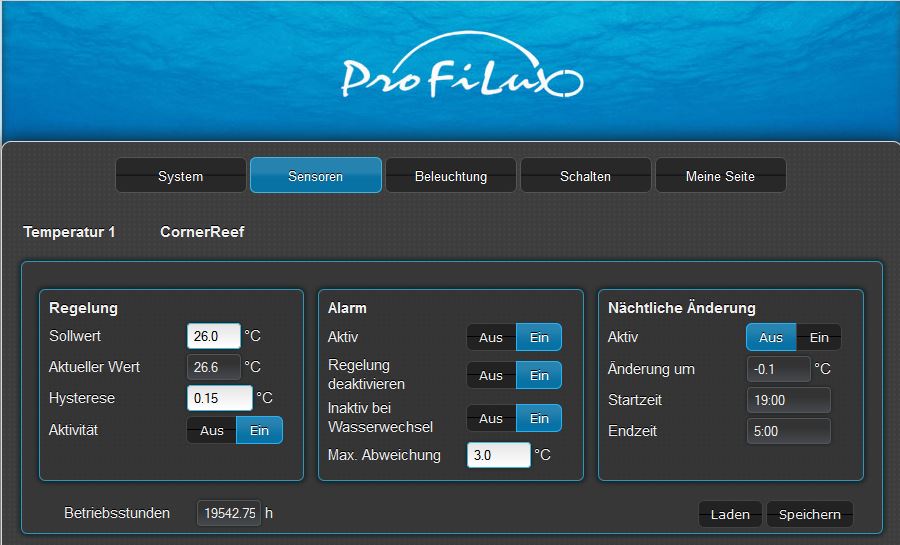The width and height of the screenshot is (900, 545).
Task: Click the ProfiLux logo in header
Action: 461,72
